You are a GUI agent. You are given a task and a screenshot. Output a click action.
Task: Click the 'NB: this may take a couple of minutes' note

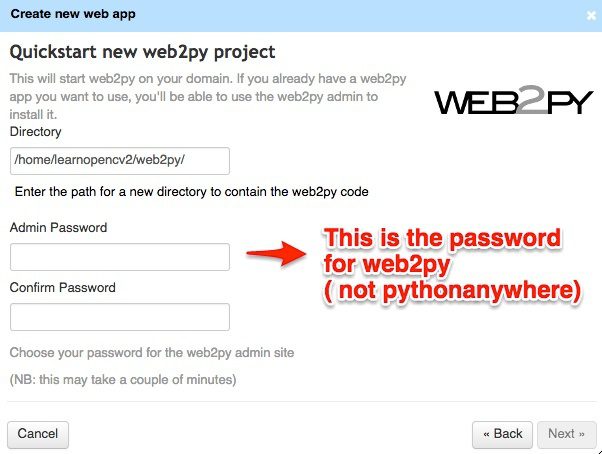click(x=123, y=380)
